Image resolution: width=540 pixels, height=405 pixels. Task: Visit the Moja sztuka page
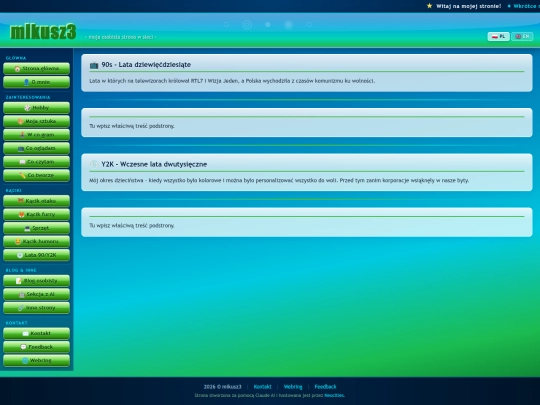pos(36,121)
